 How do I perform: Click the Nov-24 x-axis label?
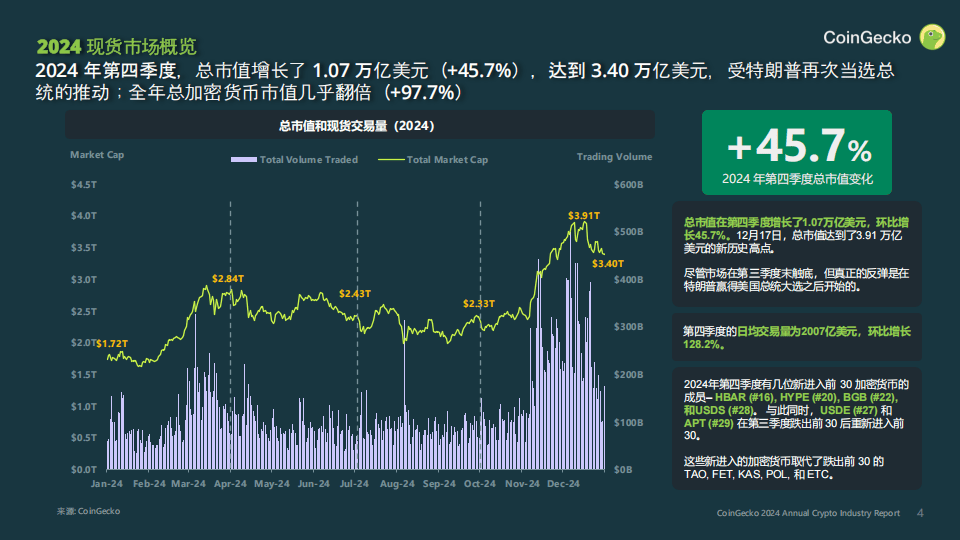[x=522, y=484]
